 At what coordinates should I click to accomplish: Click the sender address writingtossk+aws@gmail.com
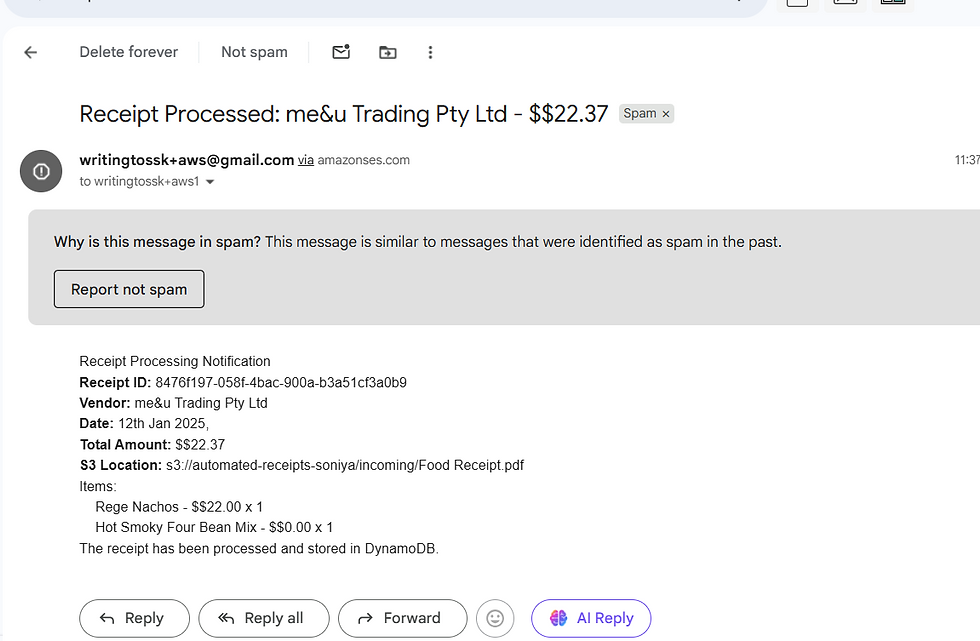pyautogui.click(x=186, y=160)
